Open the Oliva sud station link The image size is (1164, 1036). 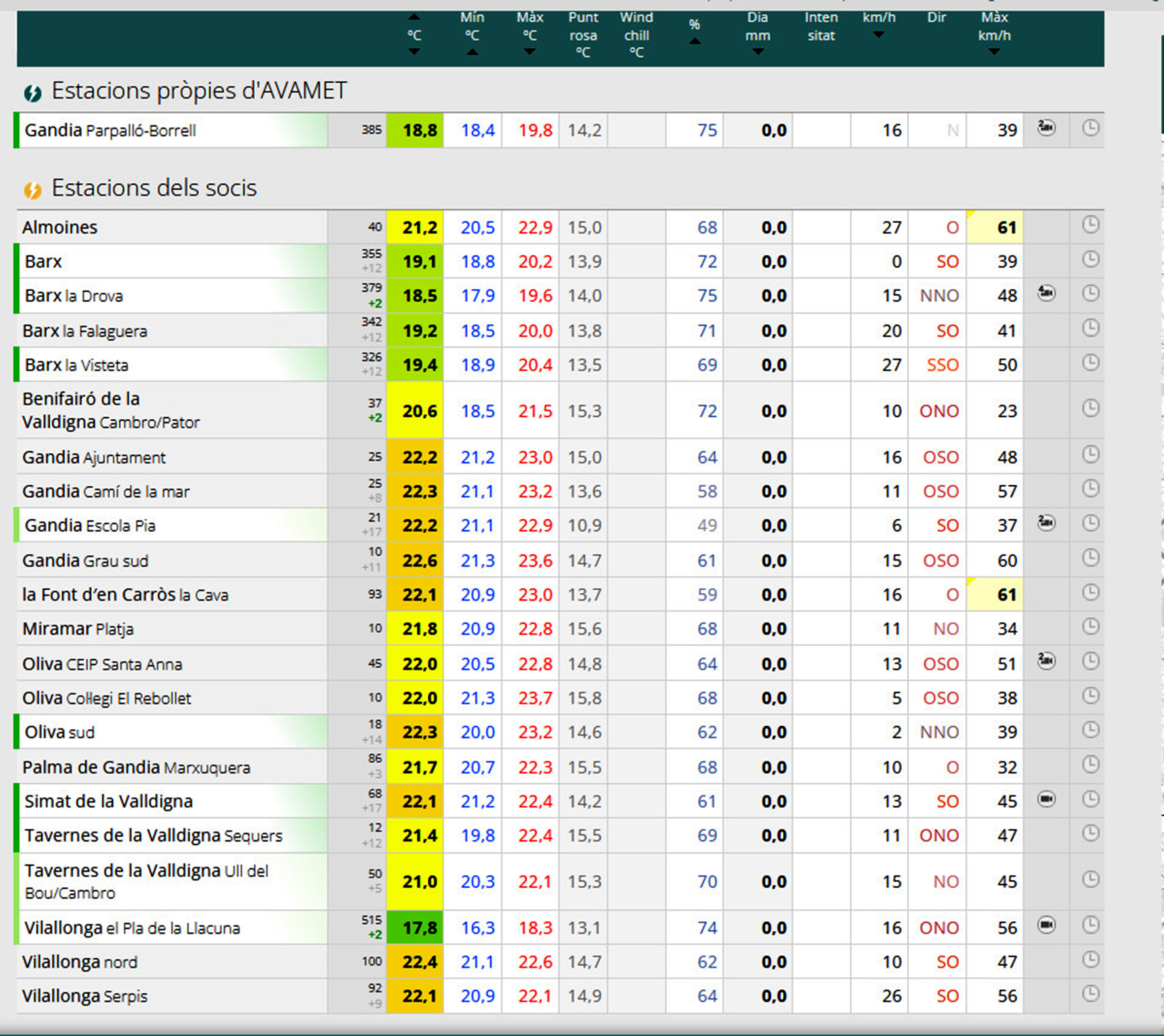(59, 732)
